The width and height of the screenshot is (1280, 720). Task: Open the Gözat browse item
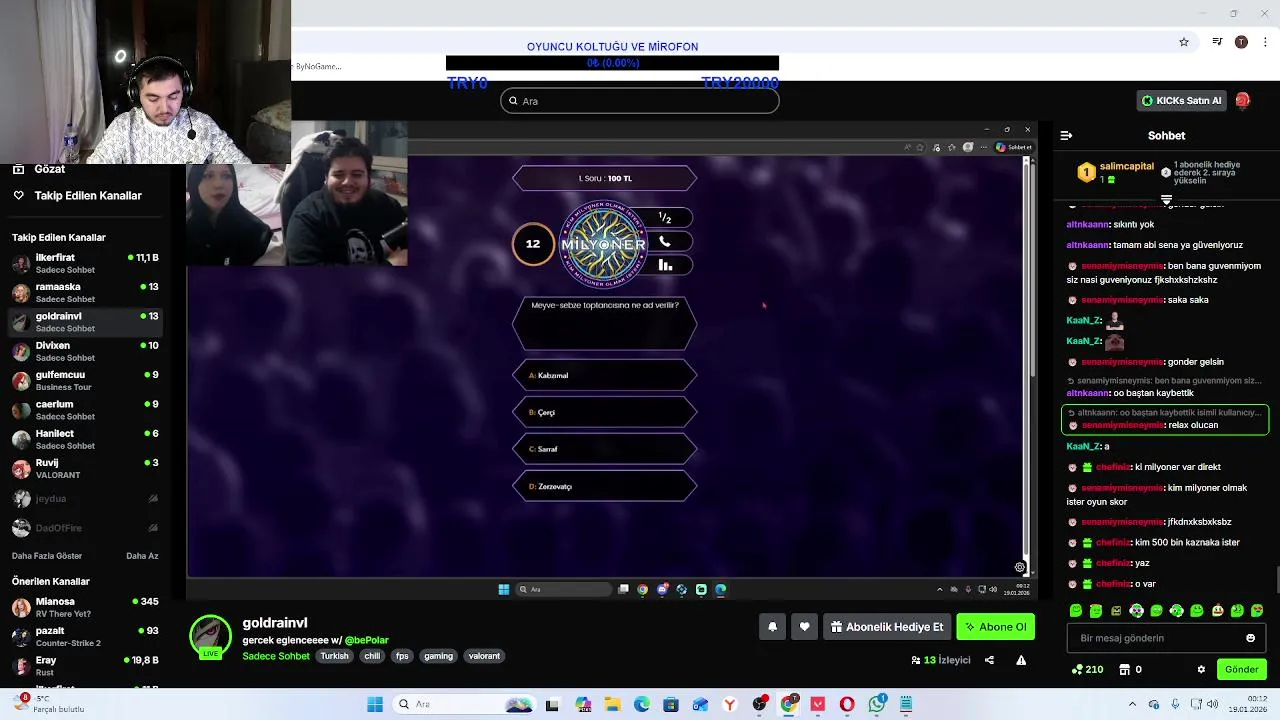coord(40,169)
